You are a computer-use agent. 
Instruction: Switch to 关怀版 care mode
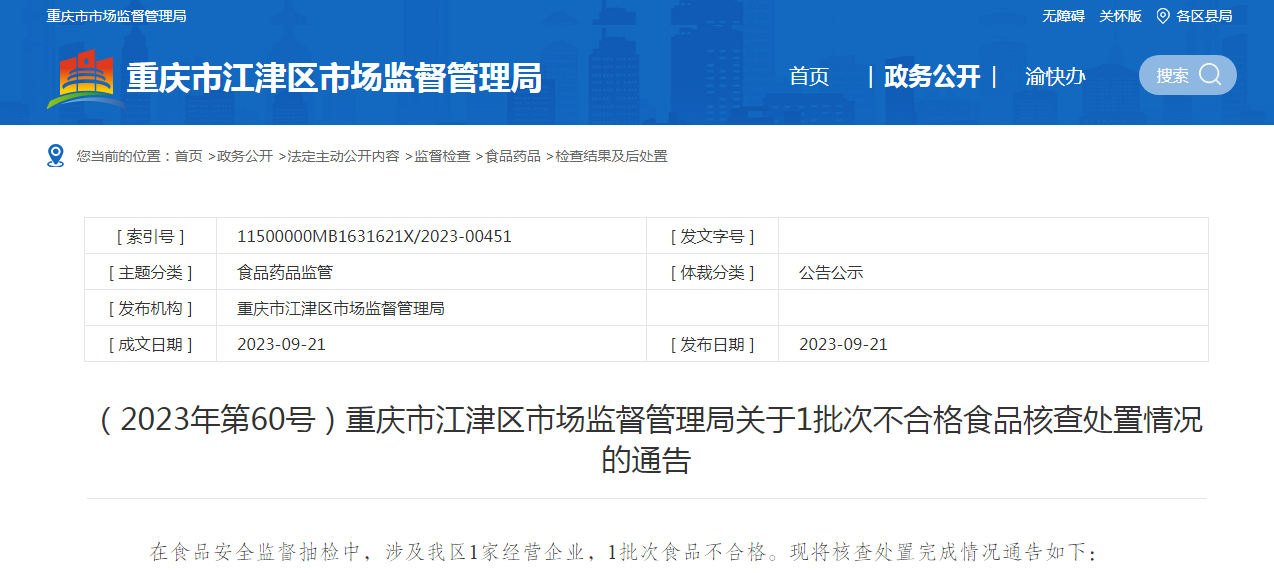tap(1120, 16)
